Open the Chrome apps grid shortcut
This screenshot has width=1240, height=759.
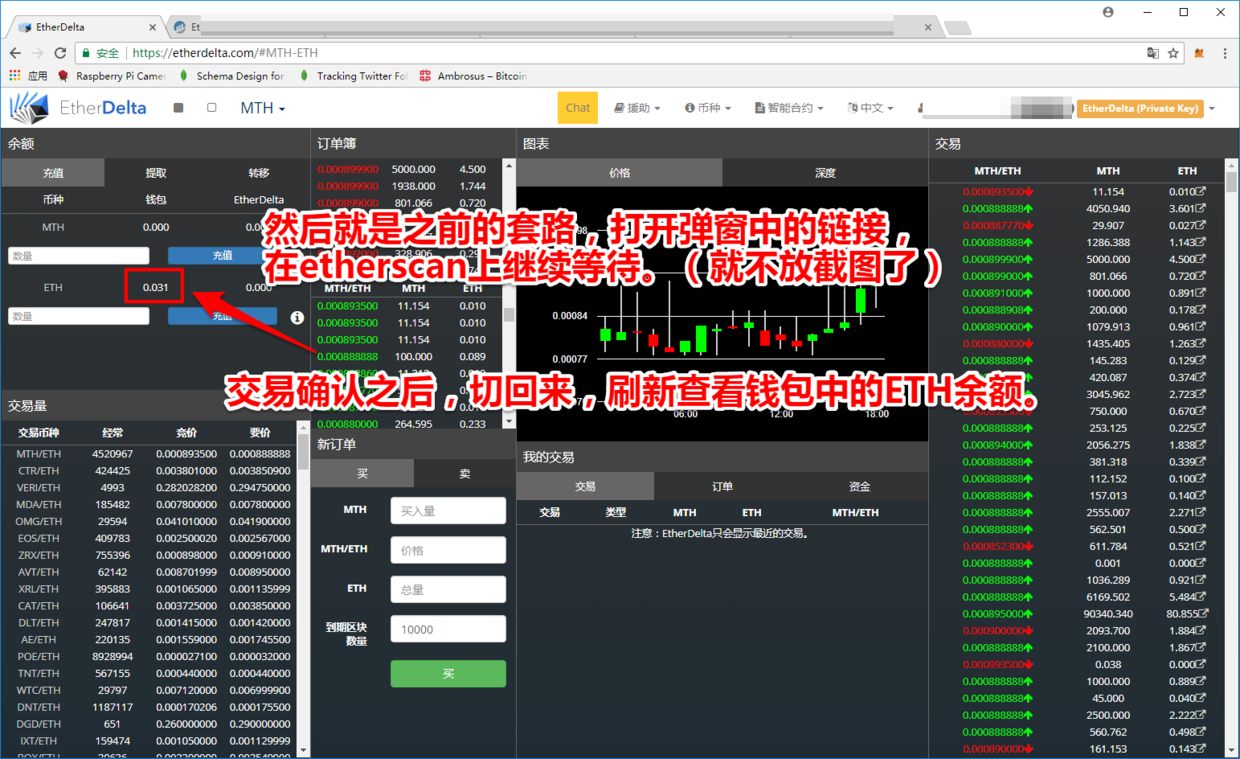coord(14,76)
